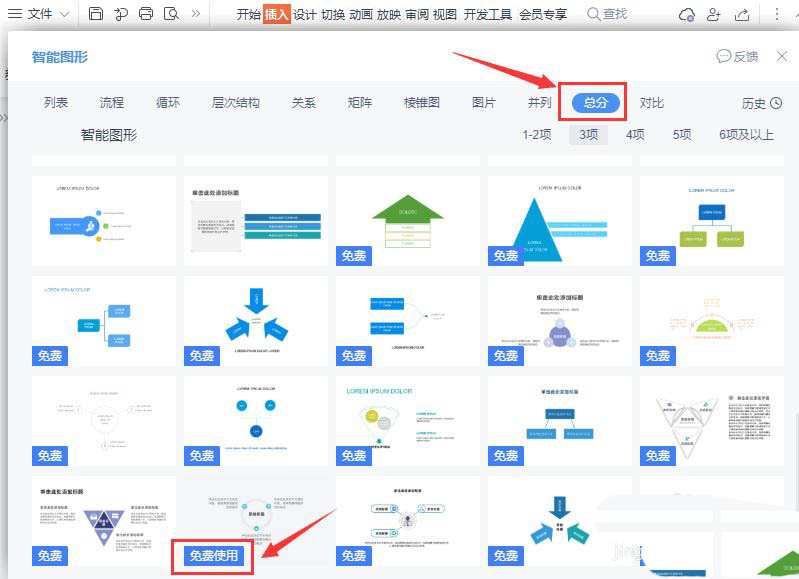Image resolution: width=799 pixels, height=579 pixels.
Task: Open the vertical three-dot more menu
Action: coord(777,14)
